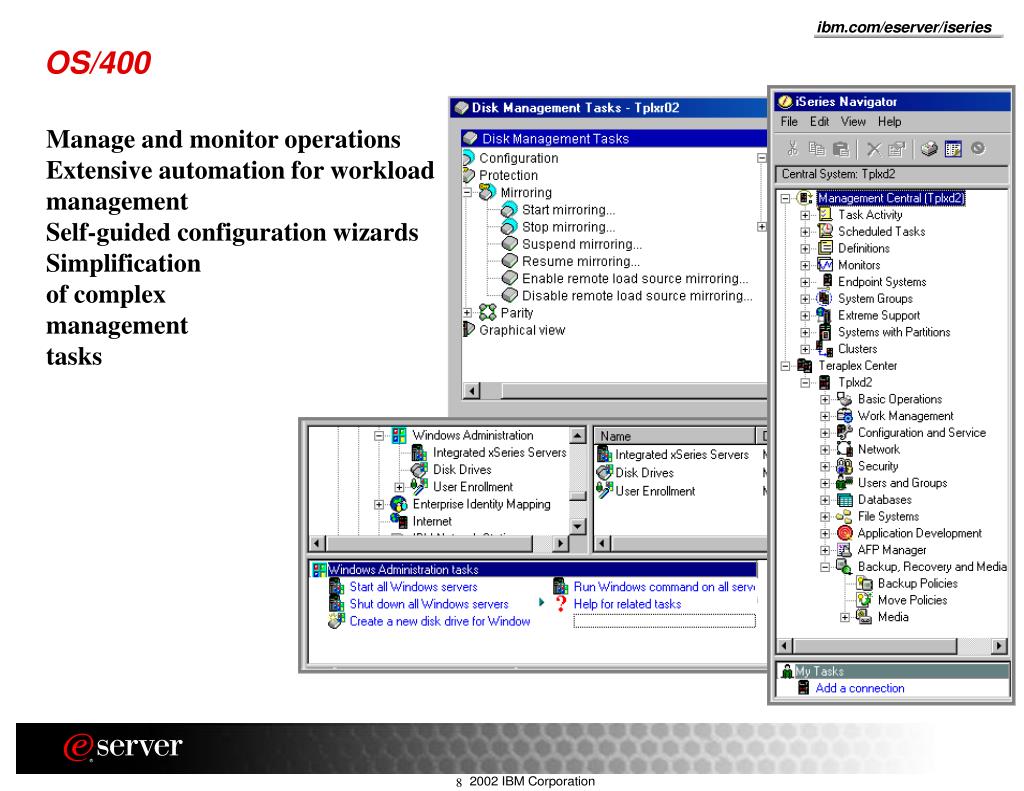Collapse the Windows Administration tree node

click(379, 436)
